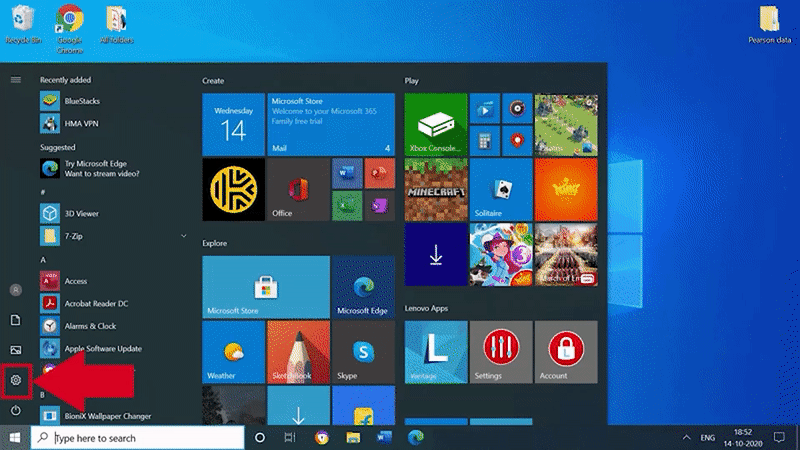Open the Pictures folder icon

[16, 350]
